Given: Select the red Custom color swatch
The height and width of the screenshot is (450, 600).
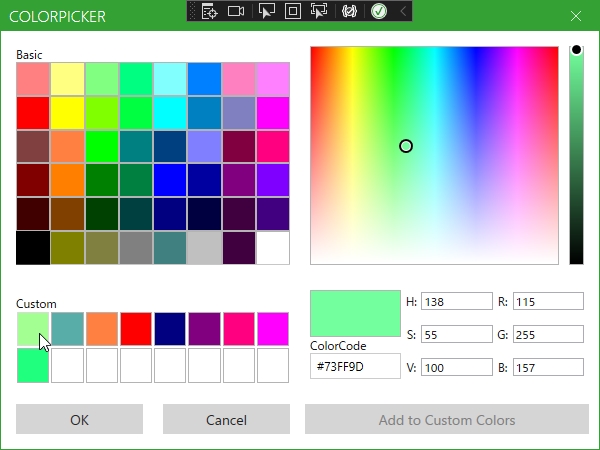Looking at the screenshot, I should click(x=136, y=329).
